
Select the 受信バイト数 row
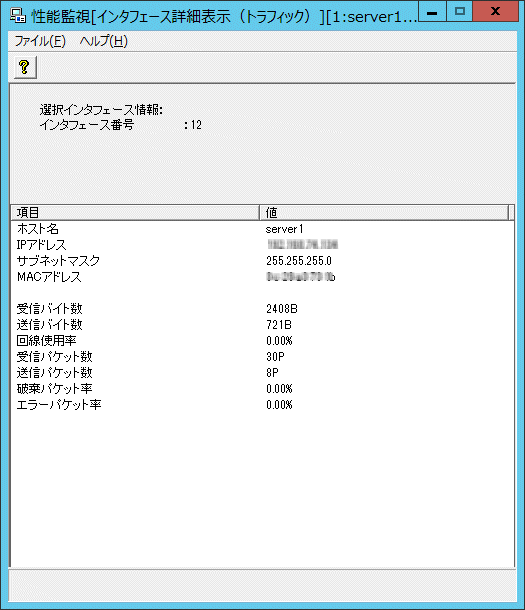point(262,309)
